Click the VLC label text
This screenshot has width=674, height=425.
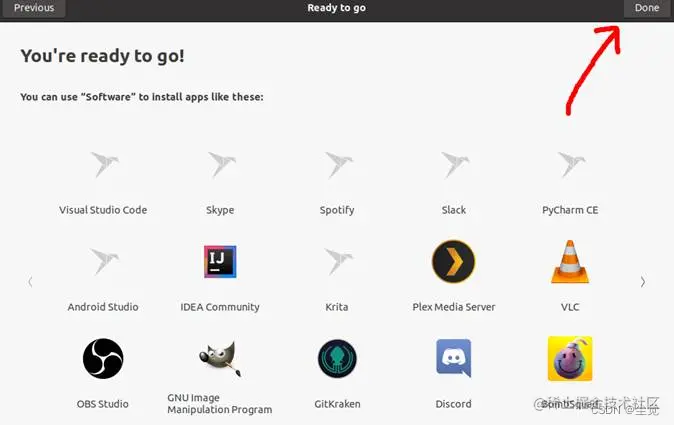pos(570,307)
